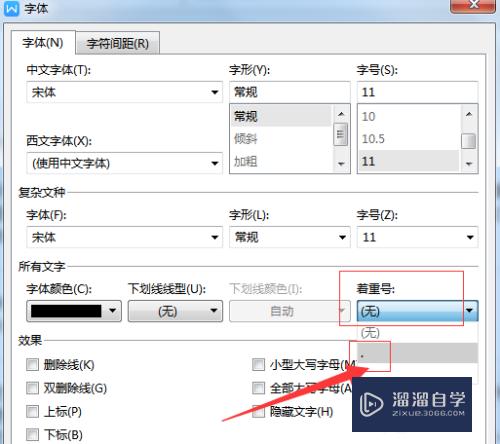Choose (无) option in 着重号 list
The height and width of the screenshot is (444, 500).
pos(417,333)
